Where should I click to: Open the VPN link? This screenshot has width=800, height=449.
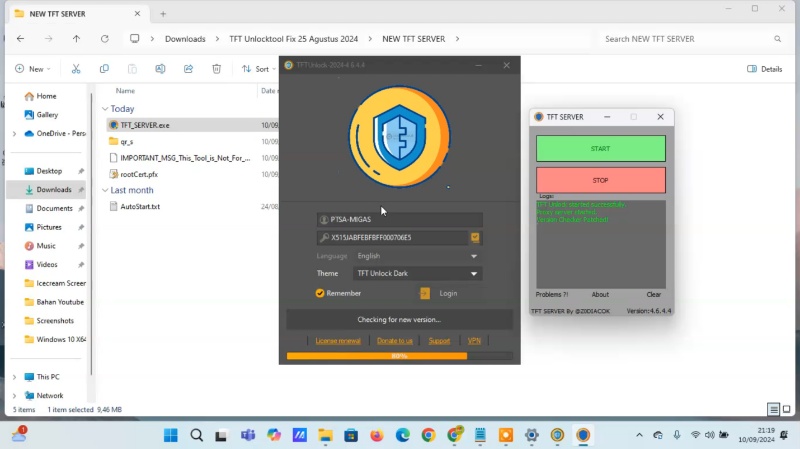(x=474, y=341)
